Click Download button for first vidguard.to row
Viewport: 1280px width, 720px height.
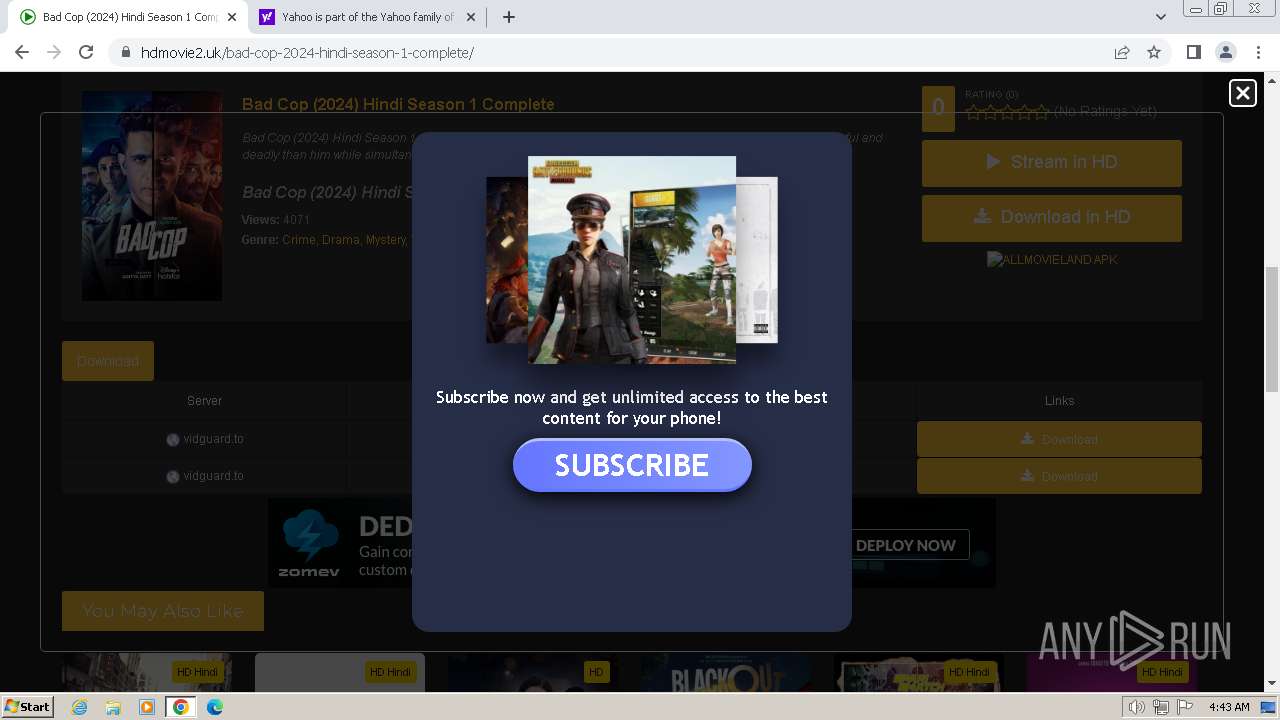pos(1059,439)
